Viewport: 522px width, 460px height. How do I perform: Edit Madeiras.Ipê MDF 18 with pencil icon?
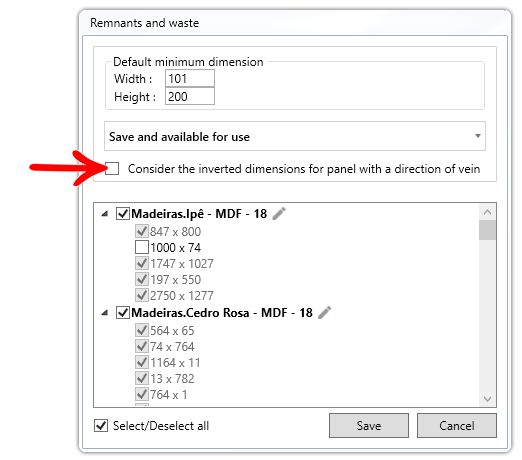279,214
